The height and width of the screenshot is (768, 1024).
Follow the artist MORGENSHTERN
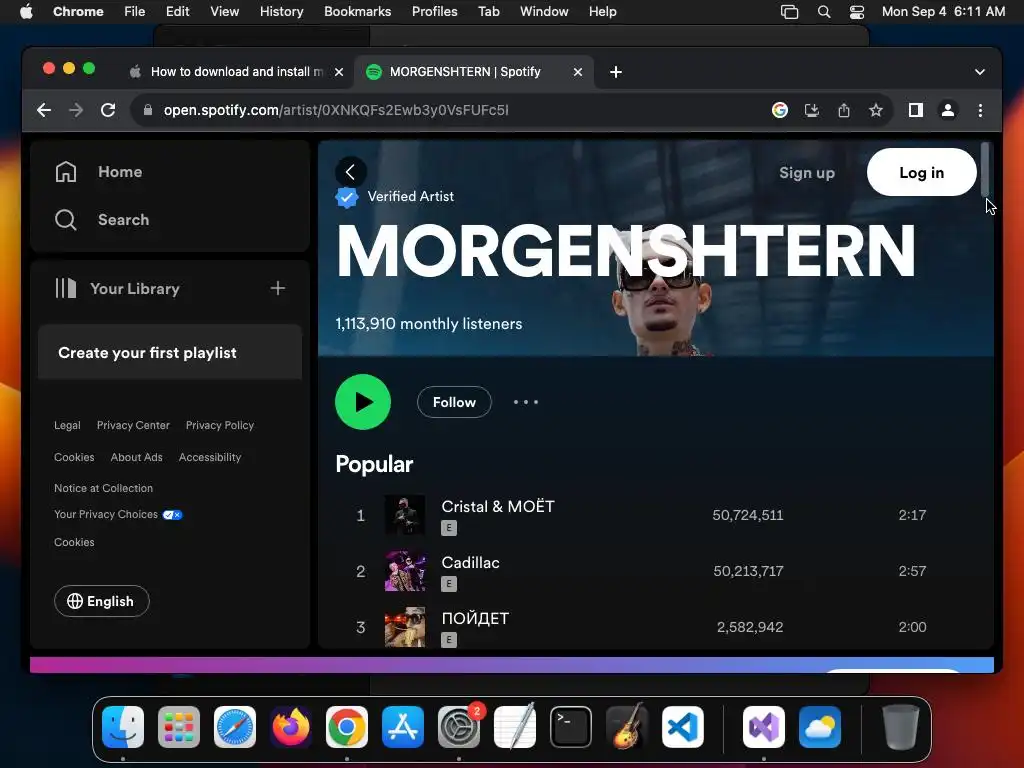tap(455, 402)
